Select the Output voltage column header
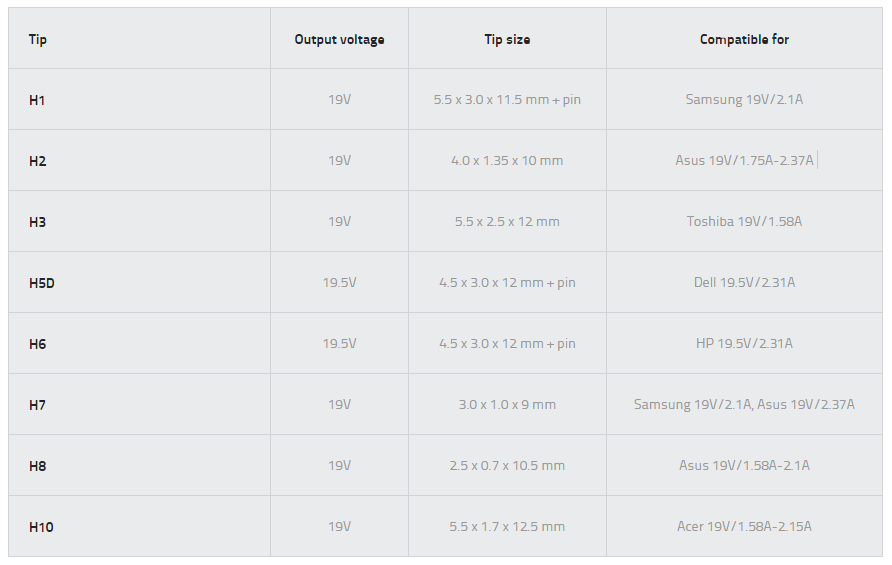The image size is (892, 565). [x=339, y=39]
